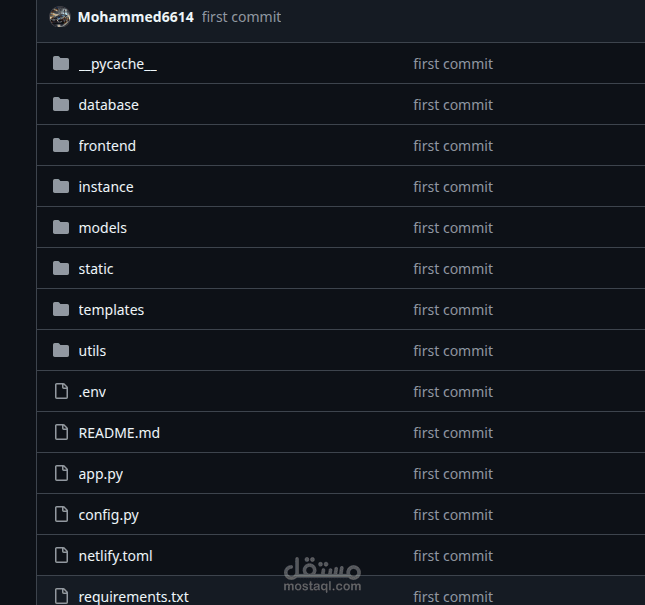
Task: Click the frontend folder icon
Action: 60,146
